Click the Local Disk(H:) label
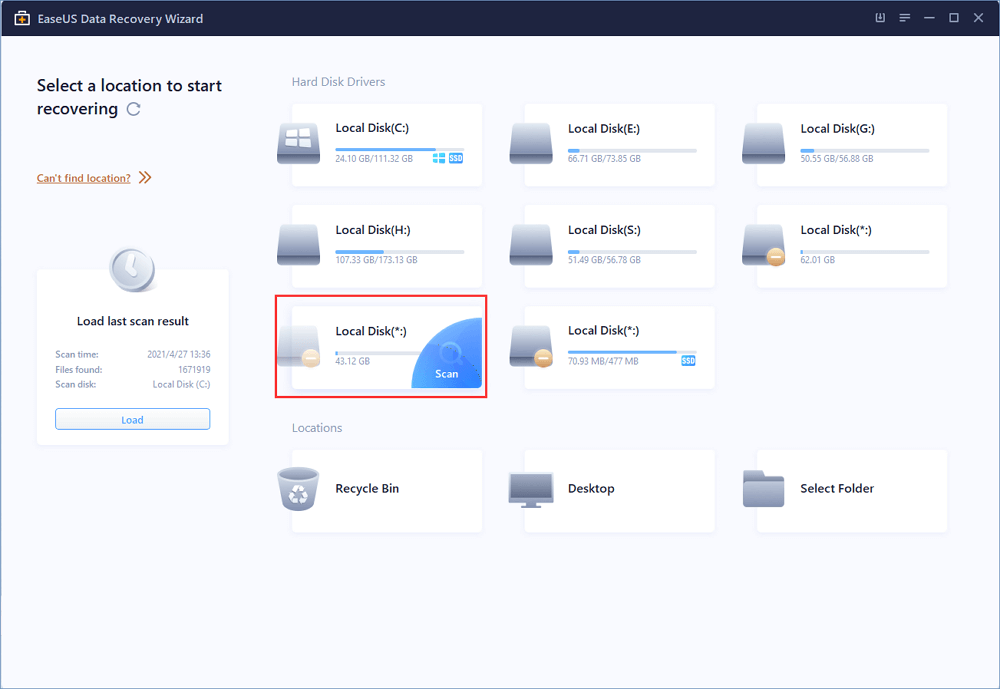This screenshot has width=1000, height=689. coord(373,230)
